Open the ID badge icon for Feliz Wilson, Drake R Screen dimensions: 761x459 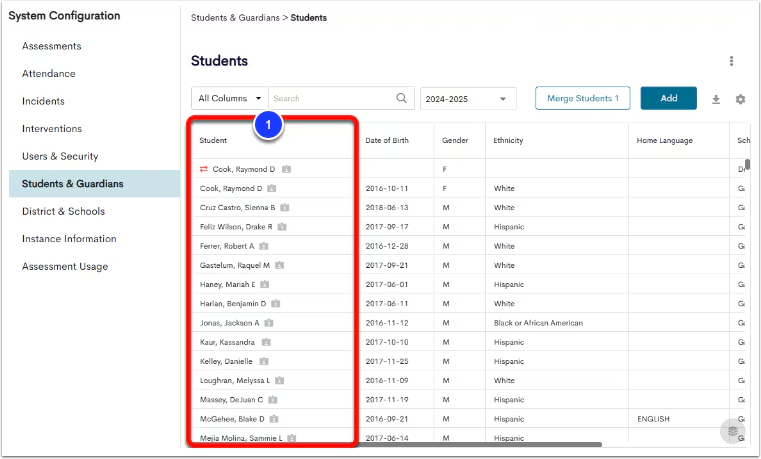pos(282,227)
